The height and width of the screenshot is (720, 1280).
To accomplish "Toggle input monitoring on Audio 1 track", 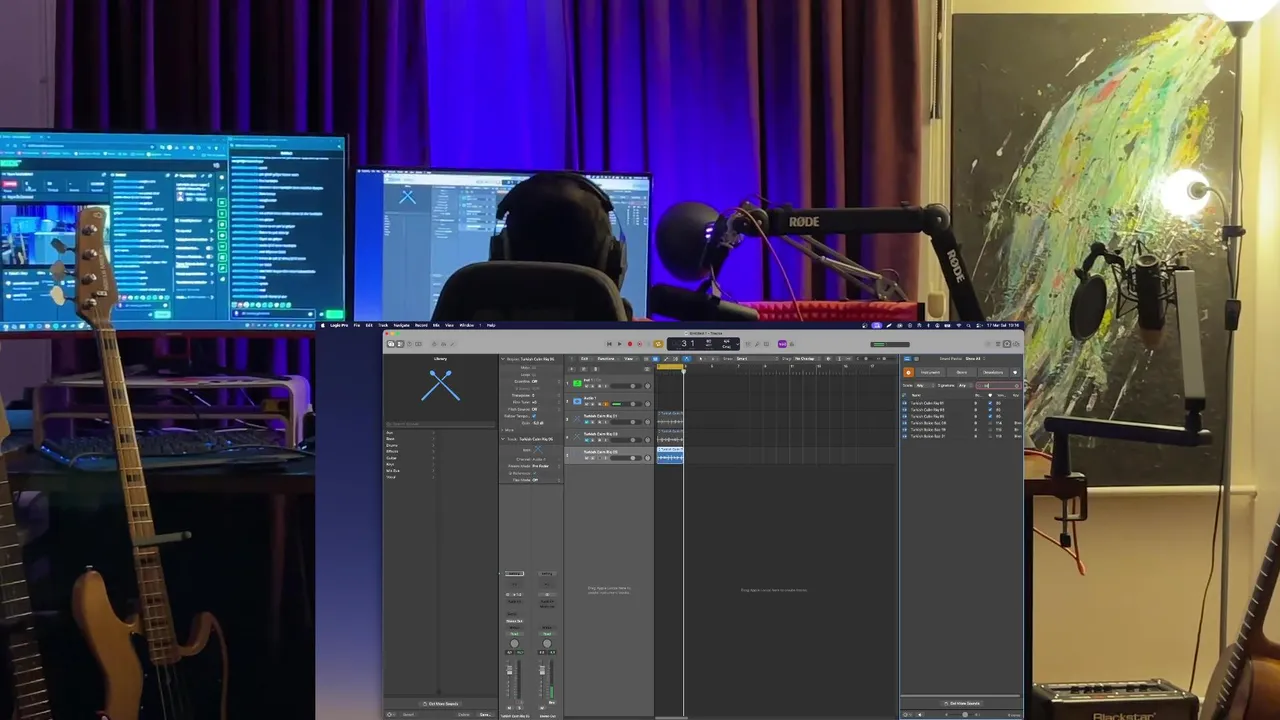I will (x=606, y=404).
